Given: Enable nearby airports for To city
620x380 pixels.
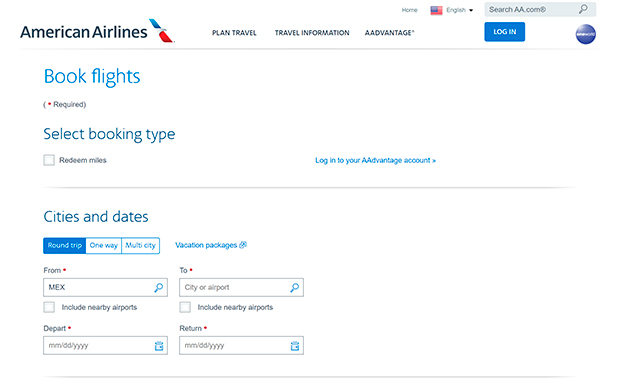Looking at the screenshot, I should 185,307.
